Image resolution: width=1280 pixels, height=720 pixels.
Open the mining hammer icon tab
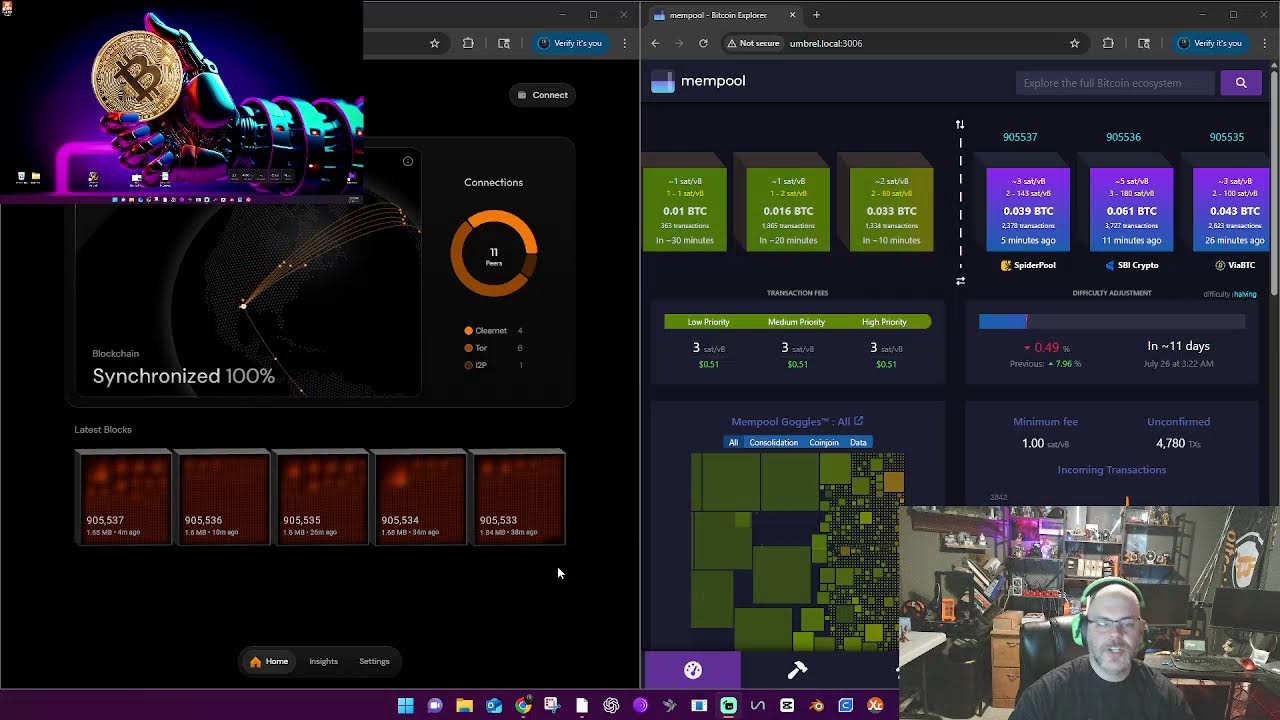797,670
